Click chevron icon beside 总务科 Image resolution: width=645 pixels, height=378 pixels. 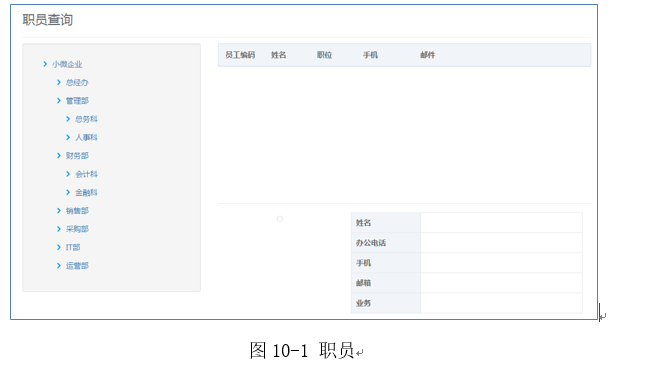[x=68, y=119]
